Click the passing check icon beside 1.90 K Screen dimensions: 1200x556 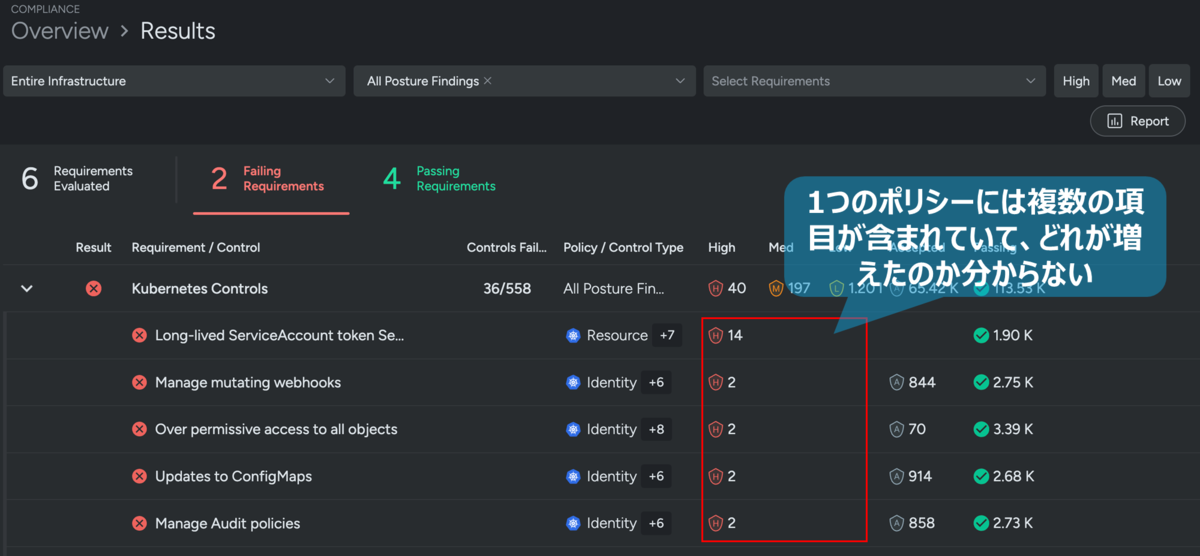[x=981, y=336]
